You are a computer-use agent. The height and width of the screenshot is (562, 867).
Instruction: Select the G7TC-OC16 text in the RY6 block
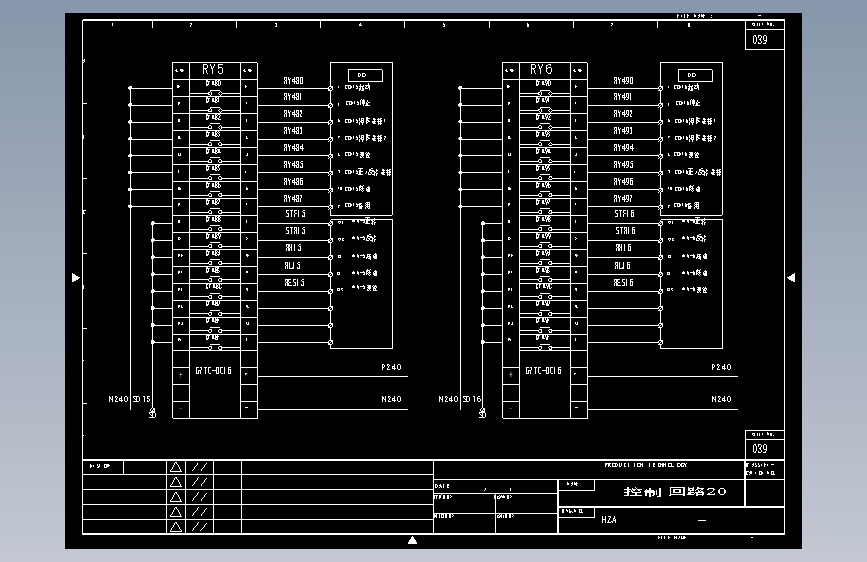[x=543, y=371]
